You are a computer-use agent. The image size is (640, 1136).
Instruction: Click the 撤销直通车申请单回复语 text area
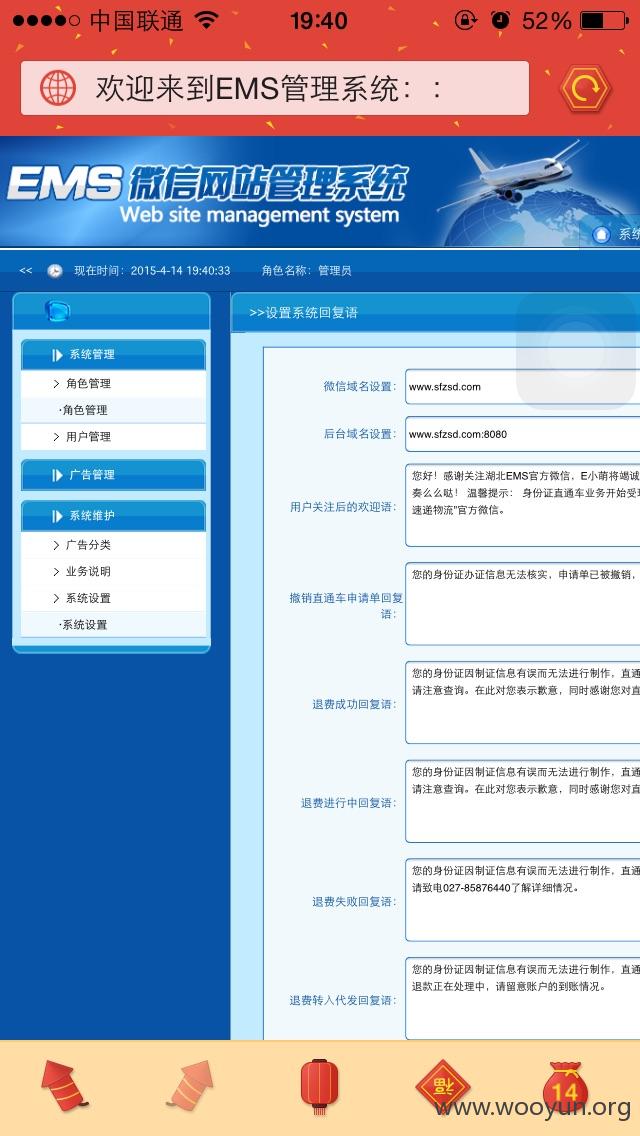522,604
